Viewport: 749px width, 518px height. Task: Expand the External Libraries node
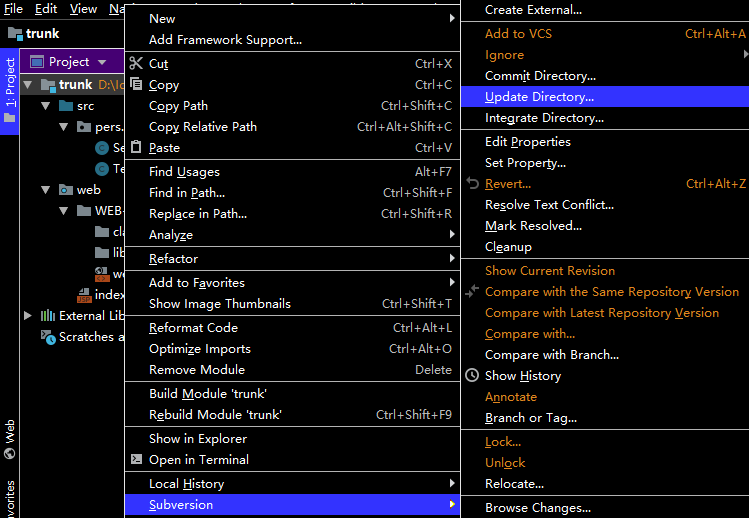click(28, 315)
